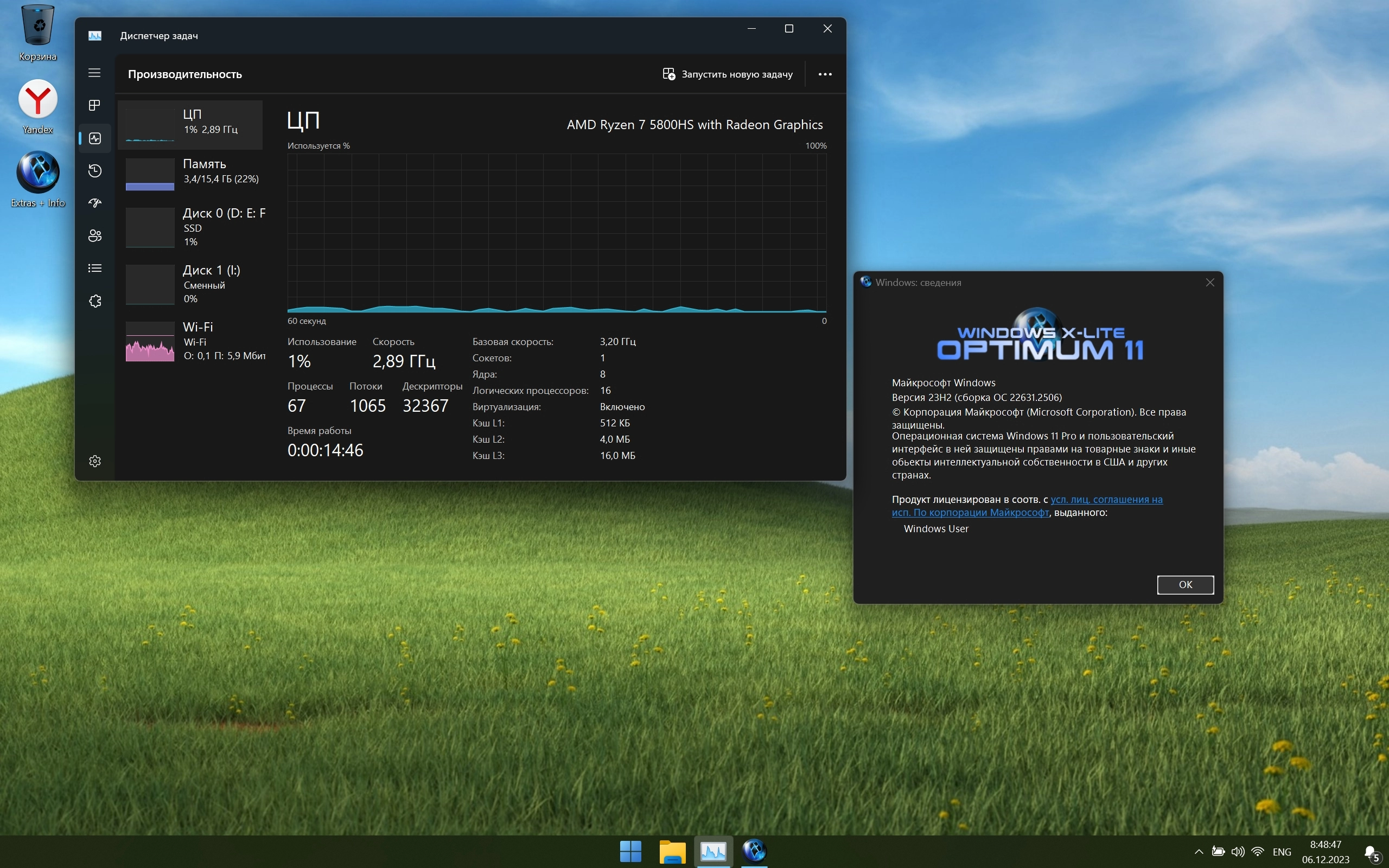The width and height of the screenshot is (1389, 868).
Task: Open the Processes page icon in sidebar
Action: coord(95,105)
